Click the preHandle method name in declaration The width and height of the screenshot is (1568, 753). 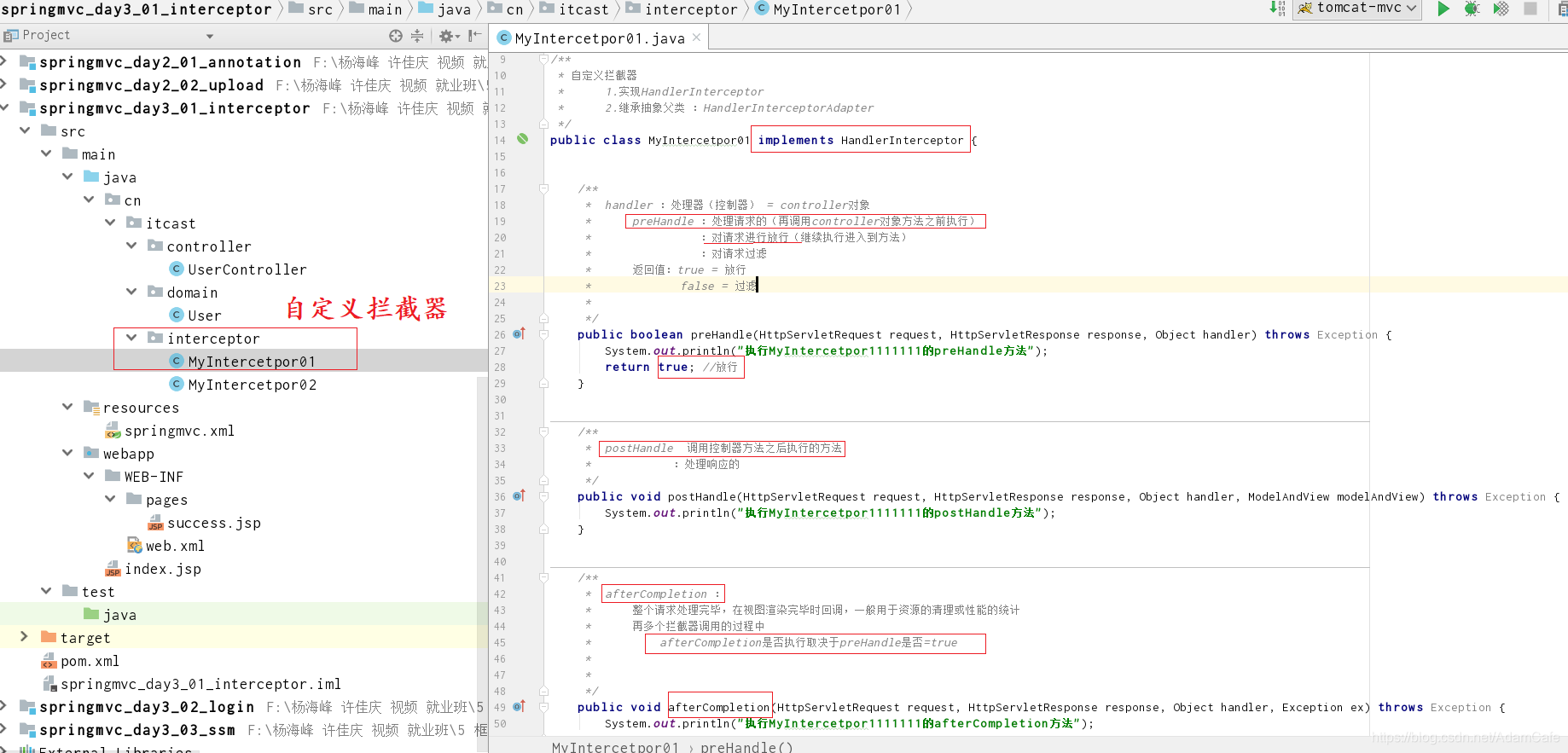pos(721,334)
